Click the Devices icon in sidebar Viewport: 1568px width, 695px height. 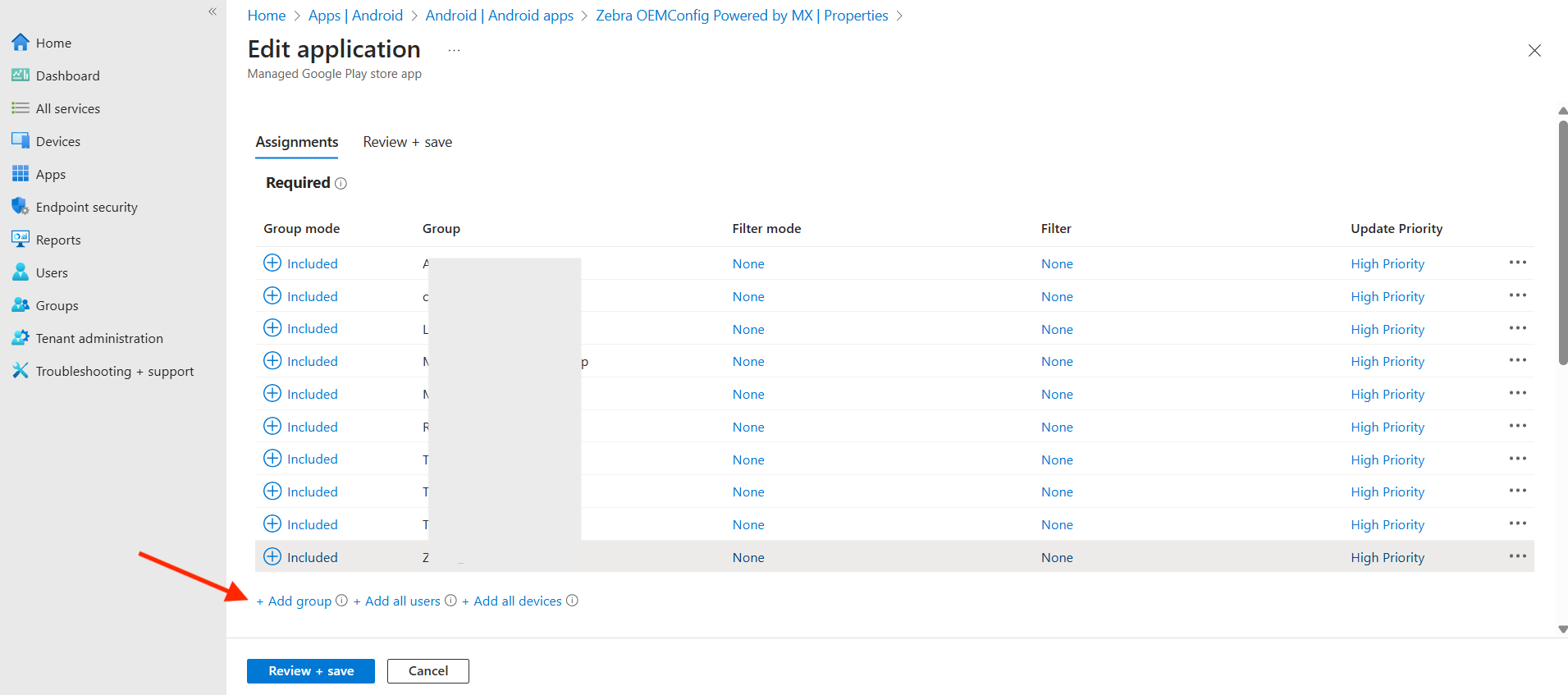click(21, 140)
